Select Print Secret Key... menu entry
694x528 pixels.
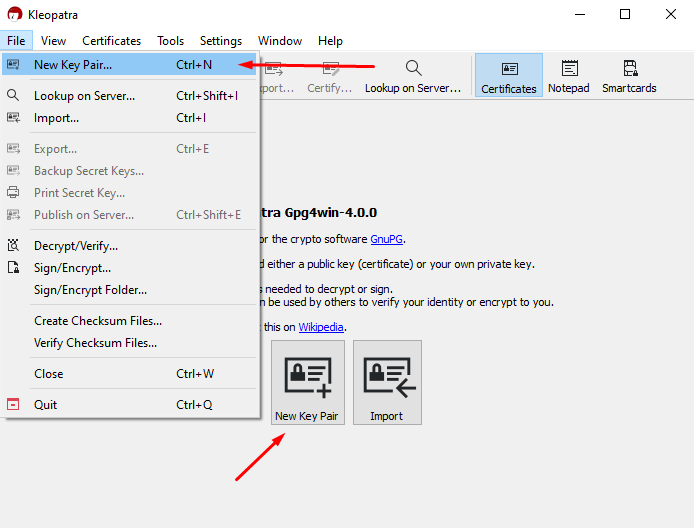pyautogui.click(x=129, y=193)
